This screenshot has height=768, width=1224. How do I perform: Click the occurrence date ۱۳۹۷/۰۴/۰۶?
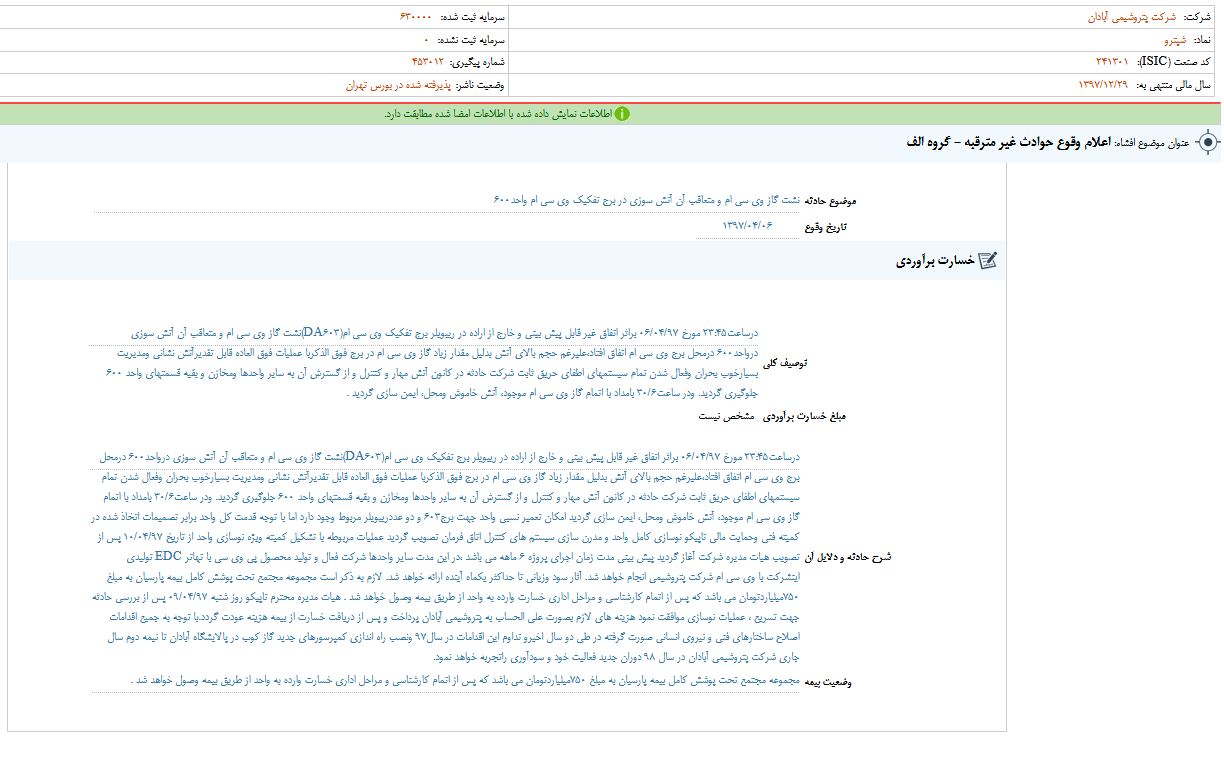click(747, 226)
